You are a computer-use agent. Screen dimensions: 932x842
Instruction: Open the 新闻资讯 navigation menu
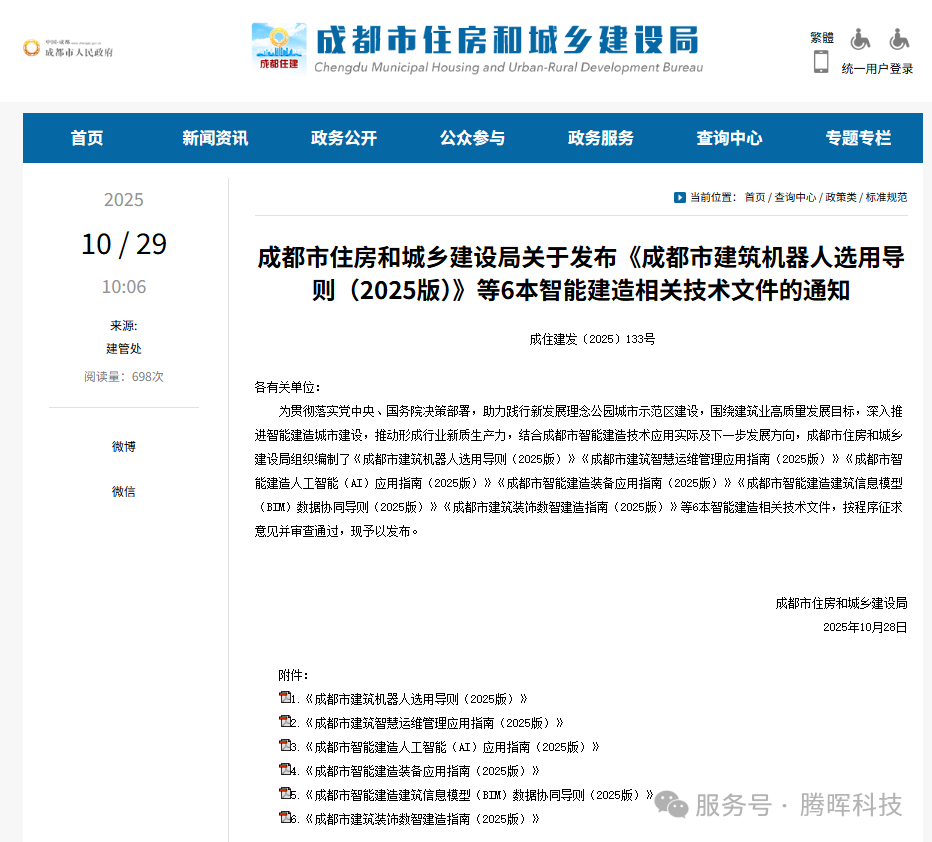click(x=215, y=138)
